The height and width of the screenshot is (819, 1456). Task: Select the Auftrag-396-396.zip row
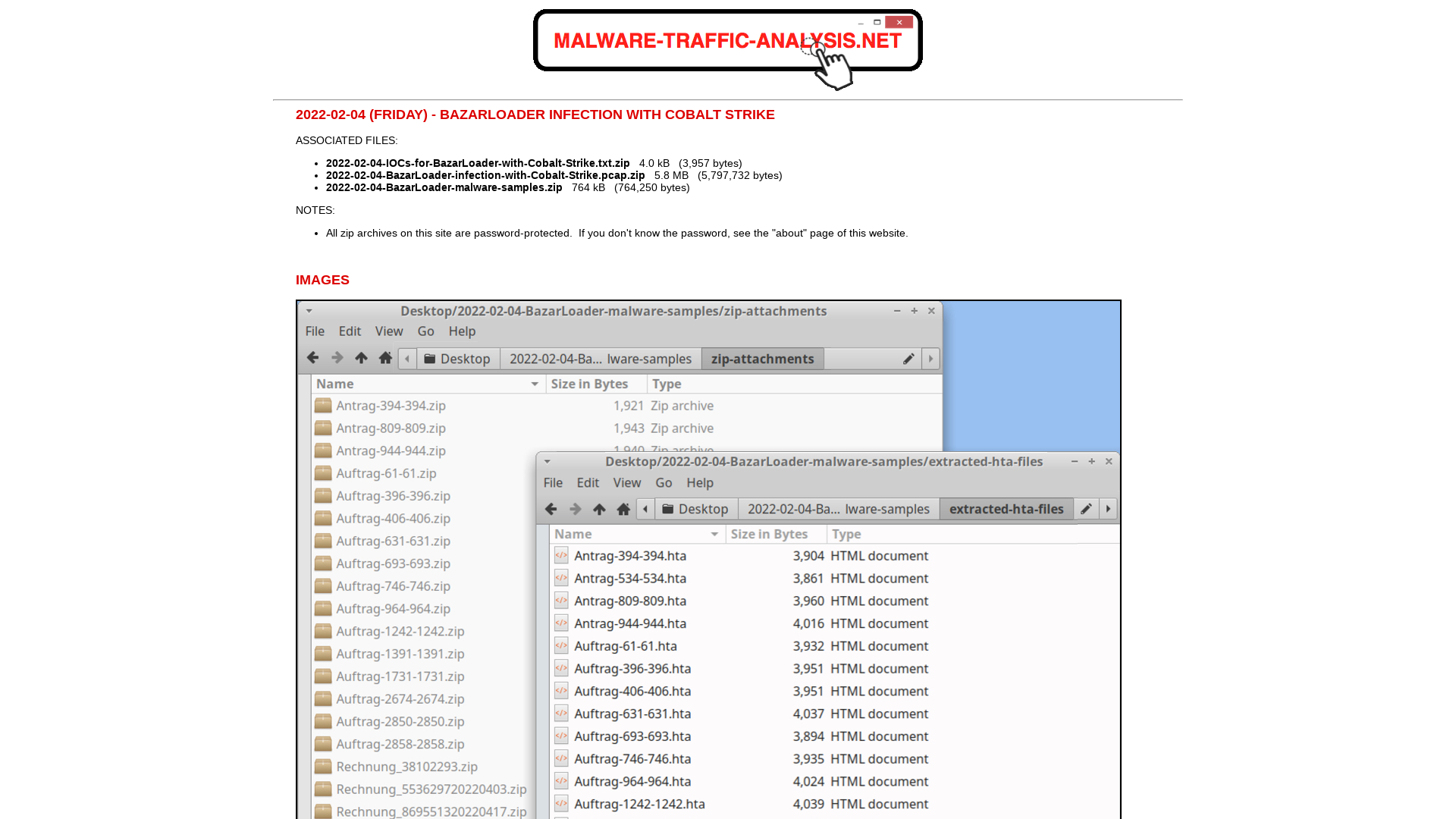425,496
